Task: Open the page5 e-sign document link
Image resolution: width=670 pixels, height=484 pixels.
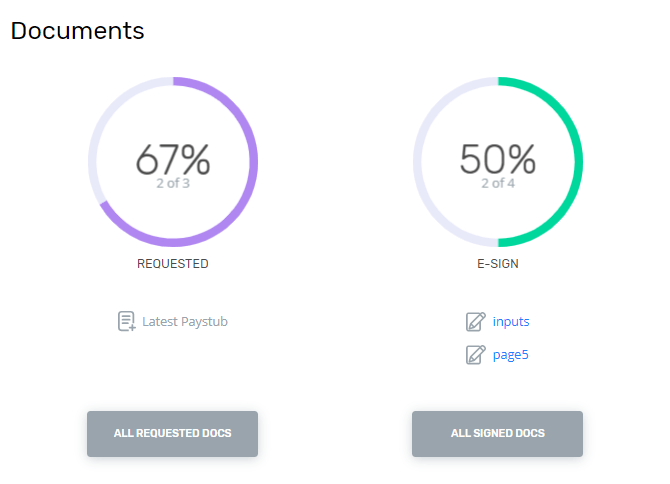Action: 511,355
